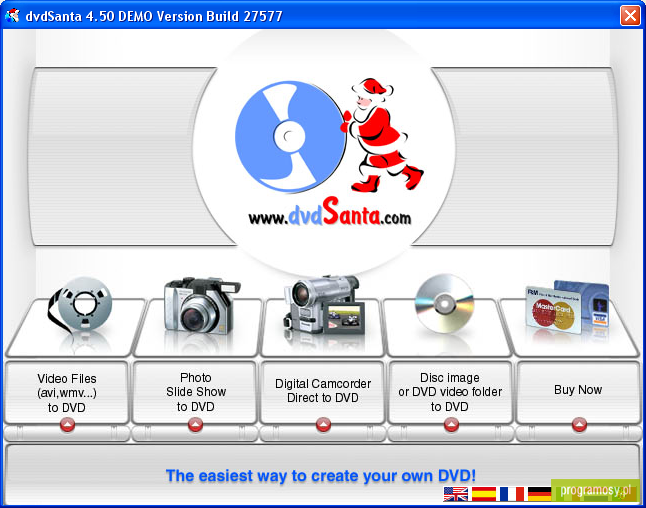Screen dimensions: 646x508
Task: Click red arrow under Buy Now button
Action: [x=579, y=424]
